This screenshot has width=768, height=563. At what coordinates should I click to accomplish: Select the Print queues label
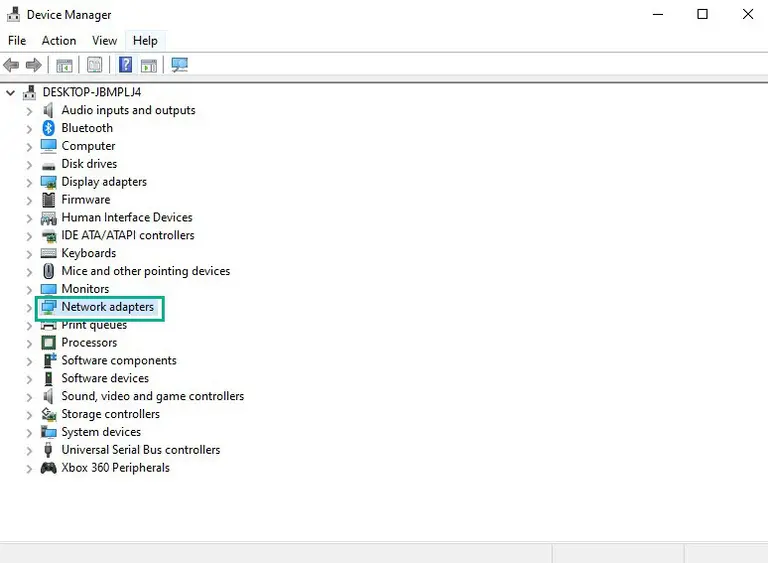coord(94,325)
